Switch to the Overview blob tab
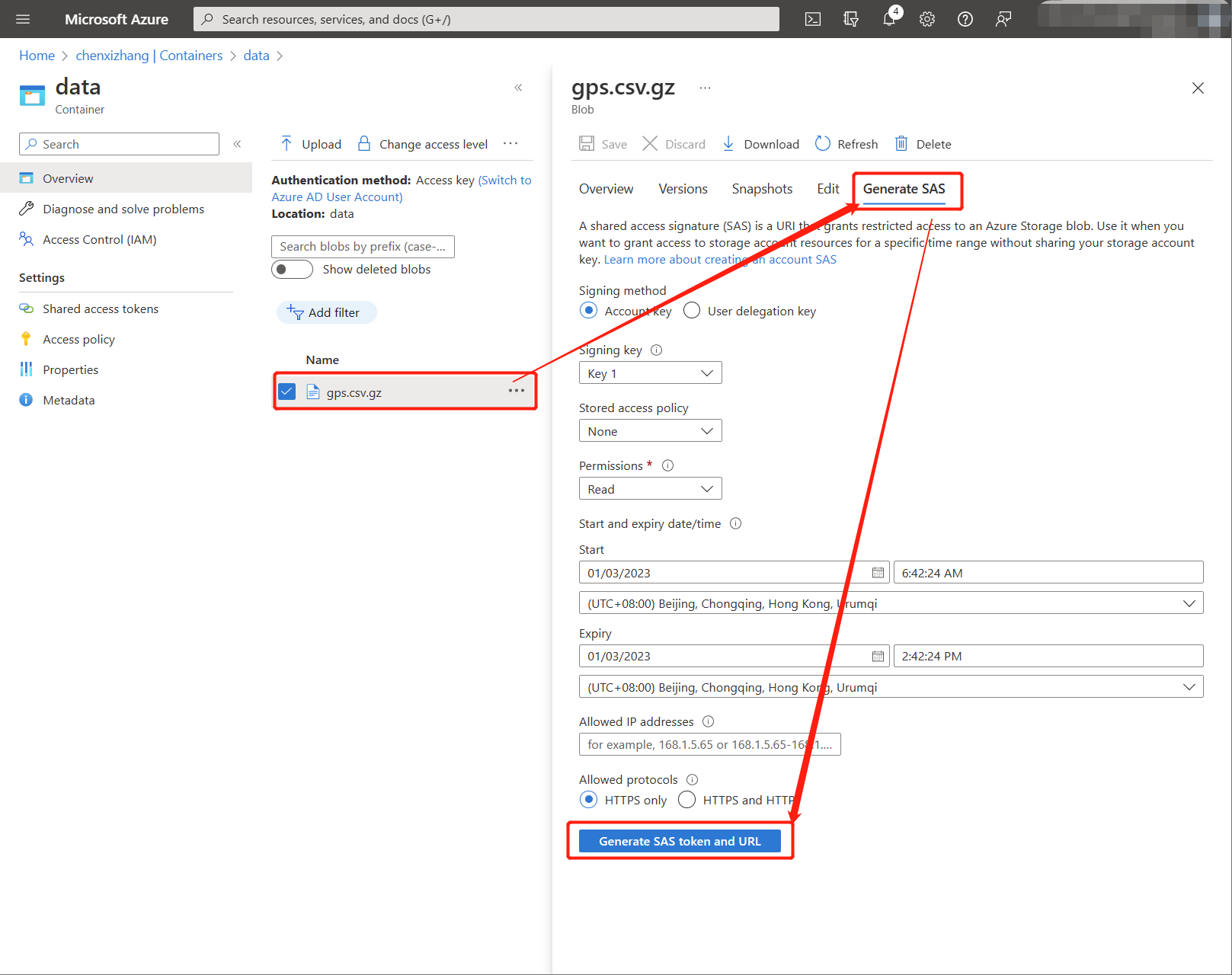1232x975 pixels. pos(606,189)
